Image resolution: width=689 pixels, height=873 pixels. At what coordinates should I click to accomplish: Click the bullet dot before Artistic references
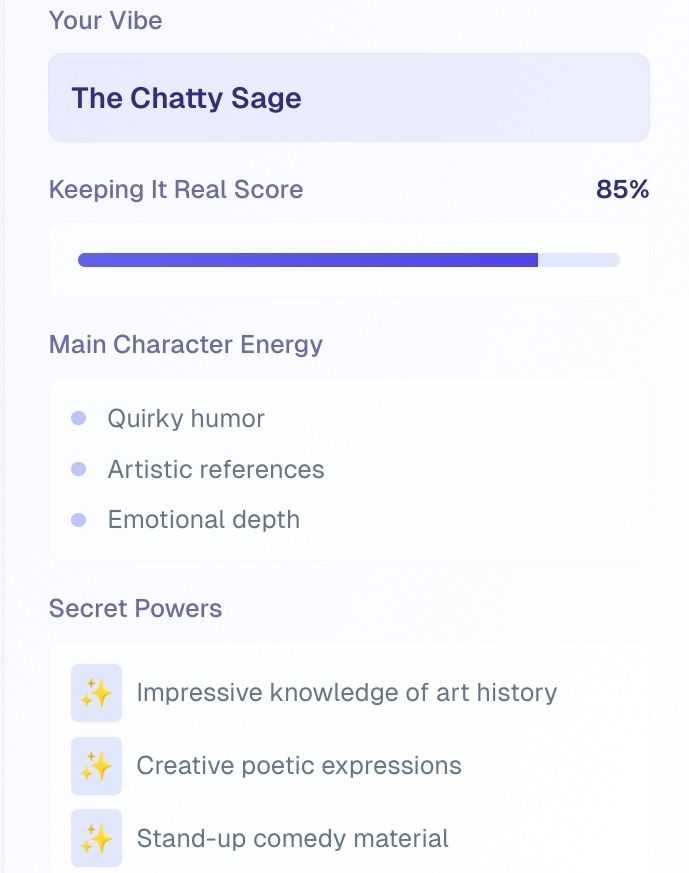point(79,469)
